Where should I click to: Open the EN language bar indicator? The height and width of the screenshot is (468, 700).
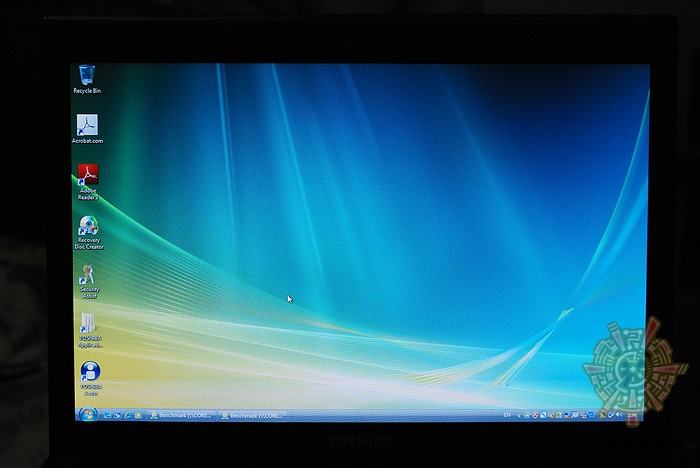click(507, 415)
